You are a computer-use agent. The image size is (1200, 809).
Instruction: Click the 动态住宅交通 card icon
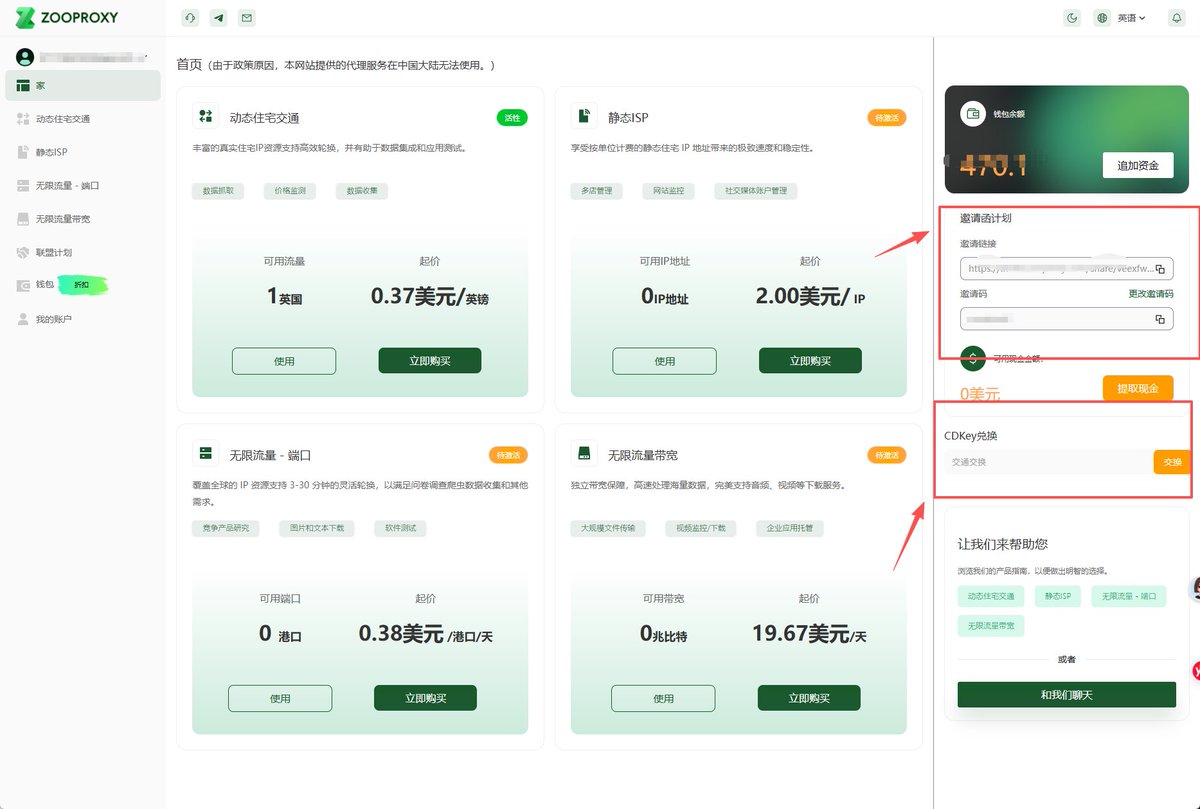click(206, 117)
